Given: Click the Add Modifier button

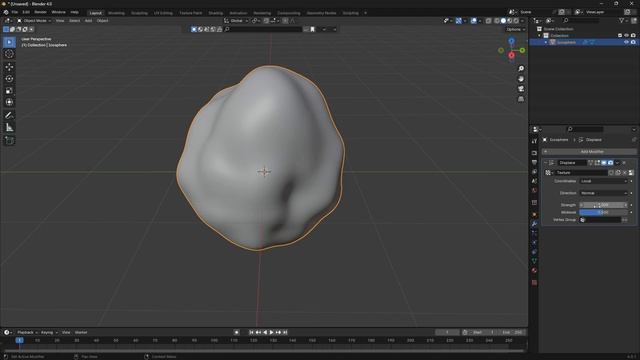Looking at the screenshot, I should tap(589, 152).
